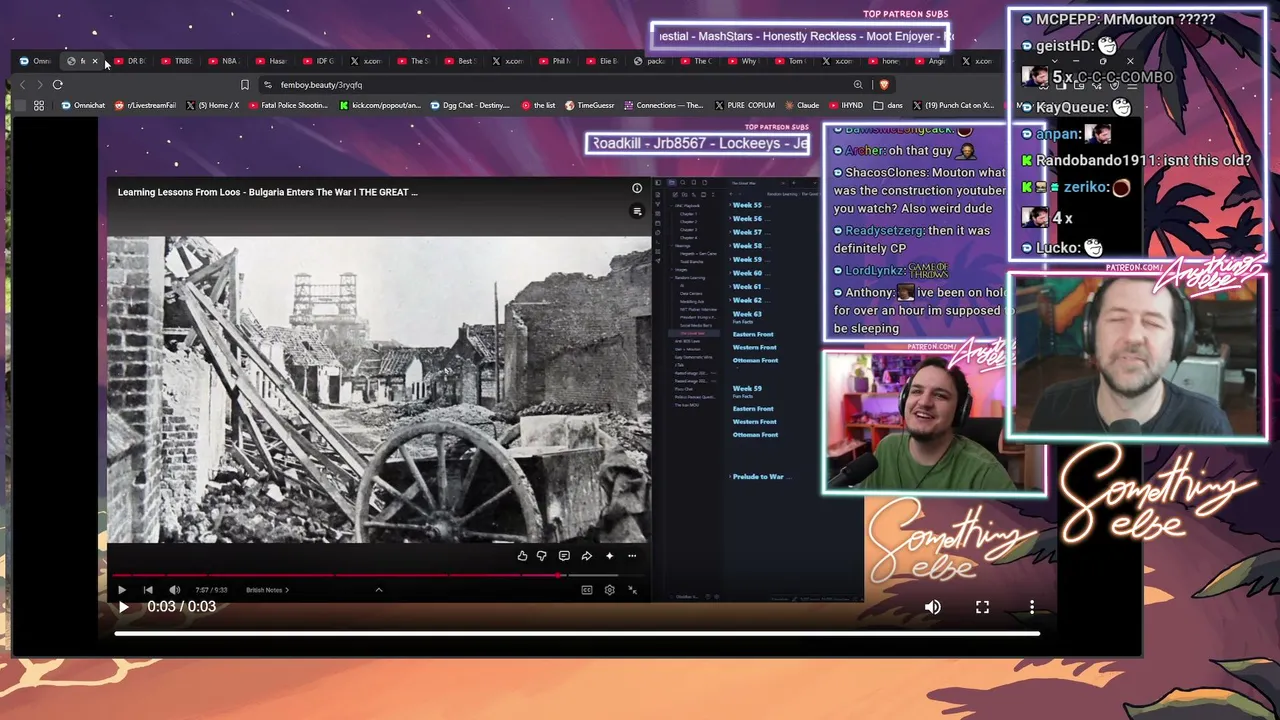The width and height of the screenshot is (1280, 720).
Task: Open the IHYND bookmark
Action: tap(847, 105)
